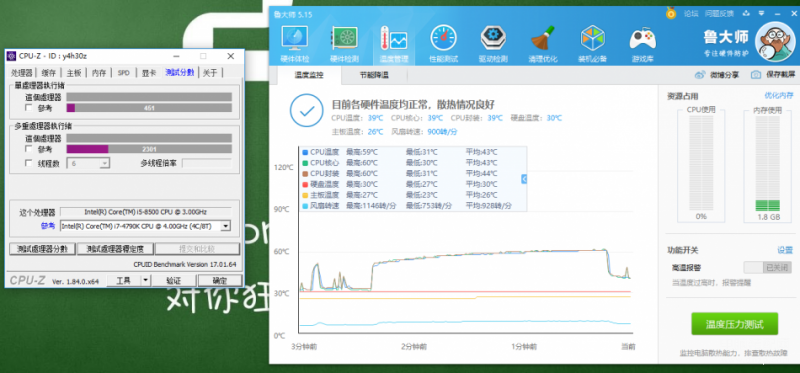Check the single-thread 參考 checkbox
The width and height of the screenshot is (800, 373).
[x=29, y=108]
